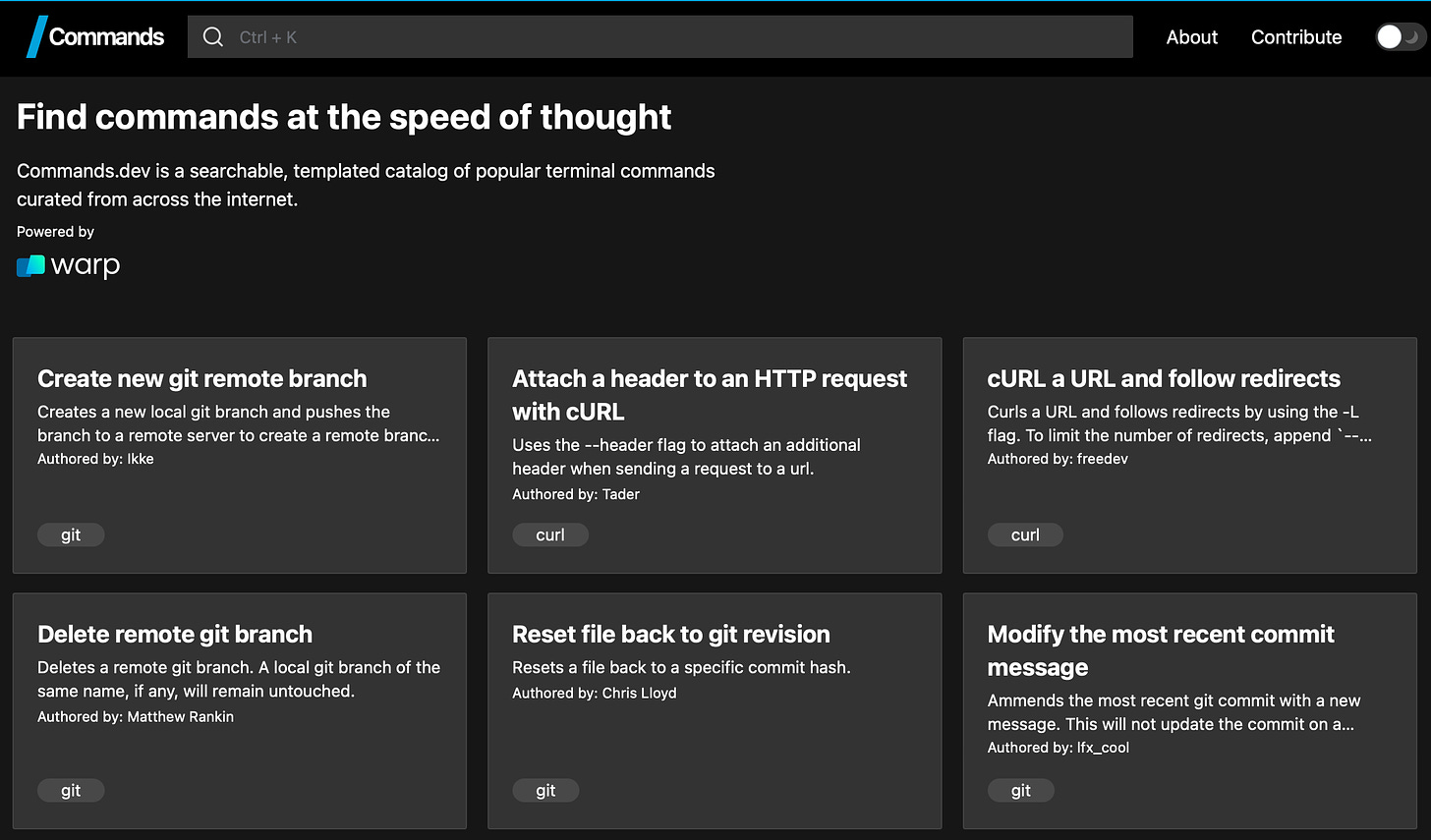Open Reset file back to git revision
Image resolution: width=1431 pixels, height=840 pixels.
click(x=670, y=635)
